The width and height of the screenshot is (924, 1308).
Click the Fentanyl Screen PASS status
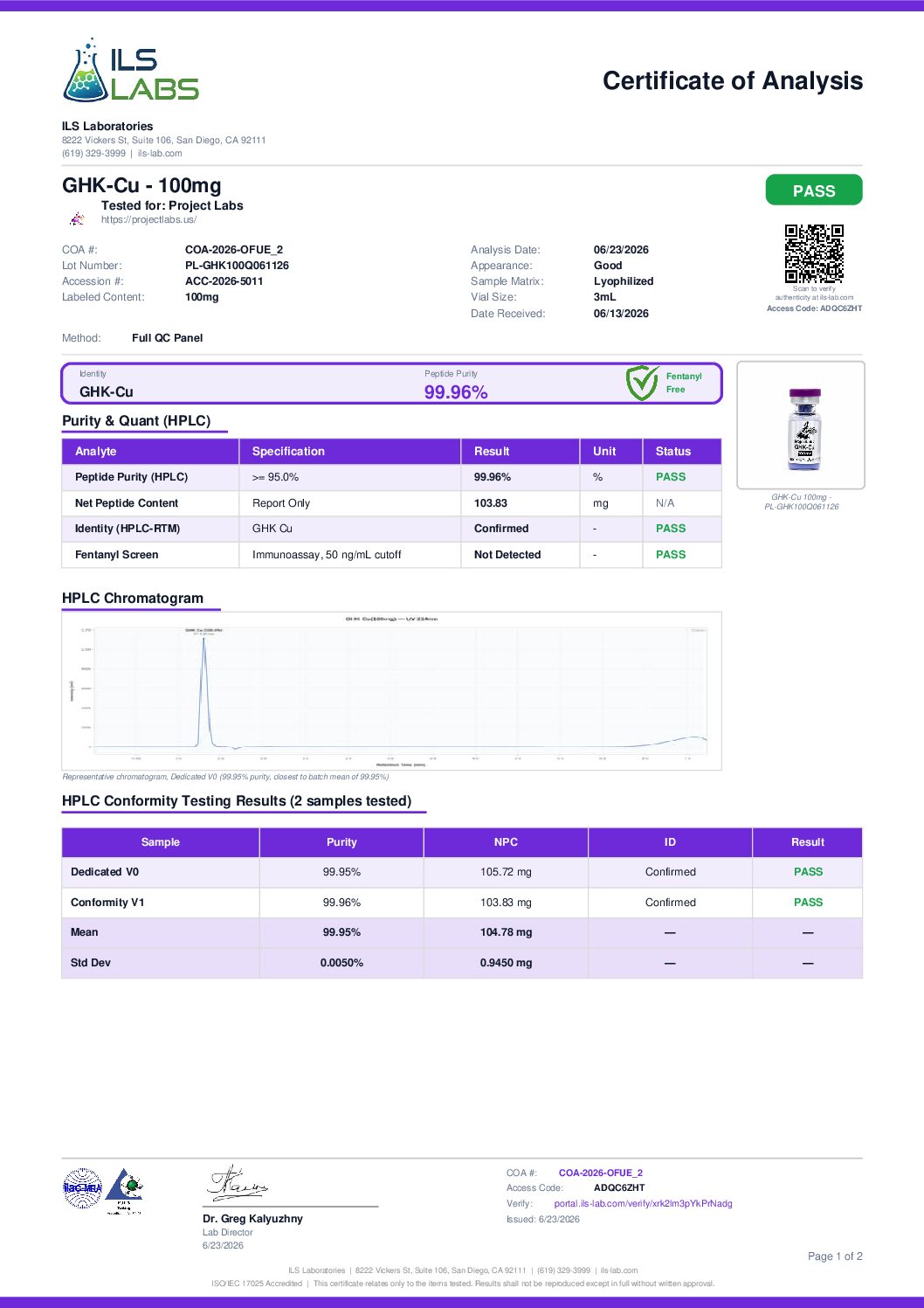pos(671,555)
